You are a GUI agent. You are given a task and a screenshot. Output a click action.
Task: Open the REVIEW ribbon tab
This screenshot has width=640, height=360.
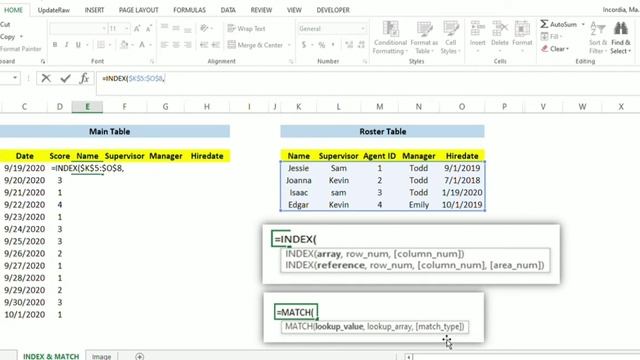pos(261,10)
